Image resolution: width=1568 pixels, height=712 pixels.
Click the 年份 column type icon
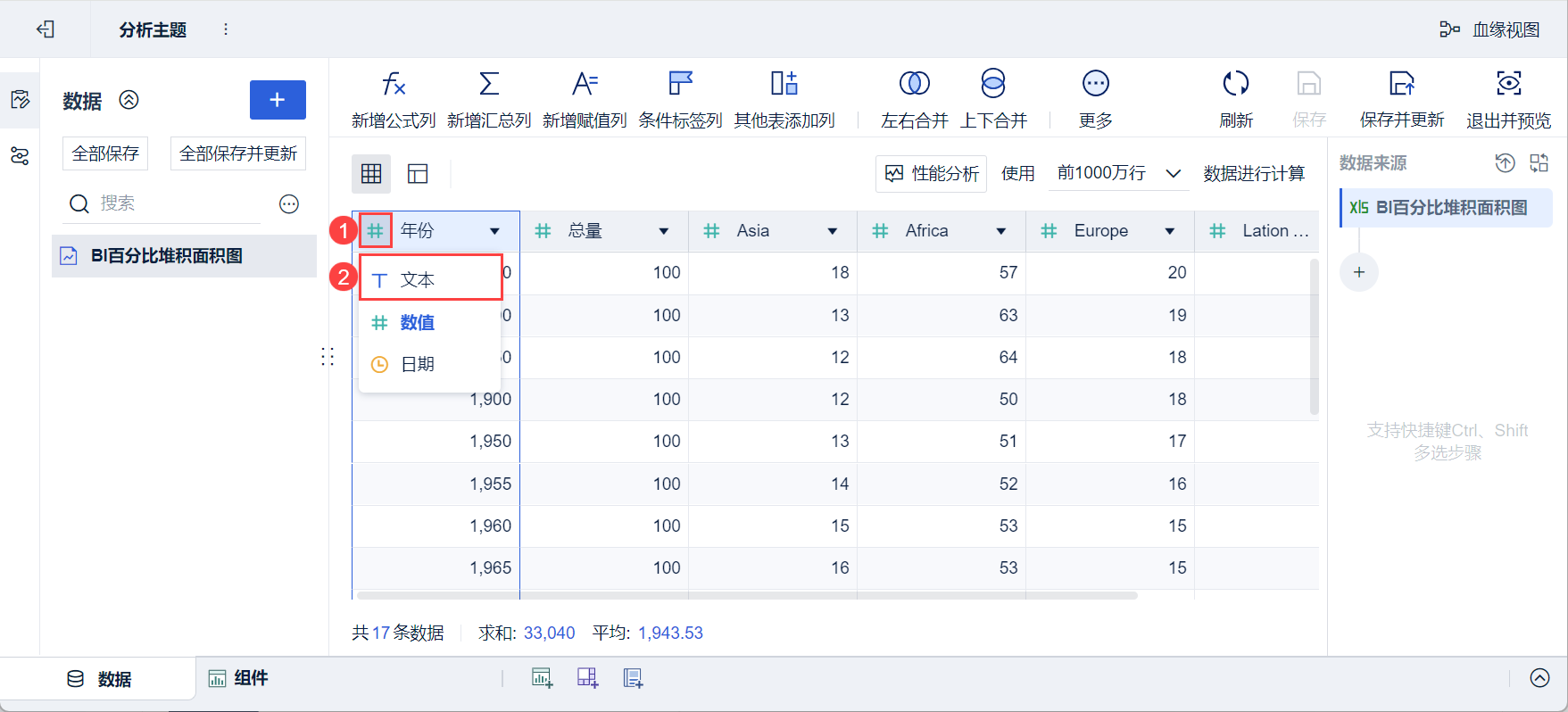pyautogui.click(x=376, y=231)
